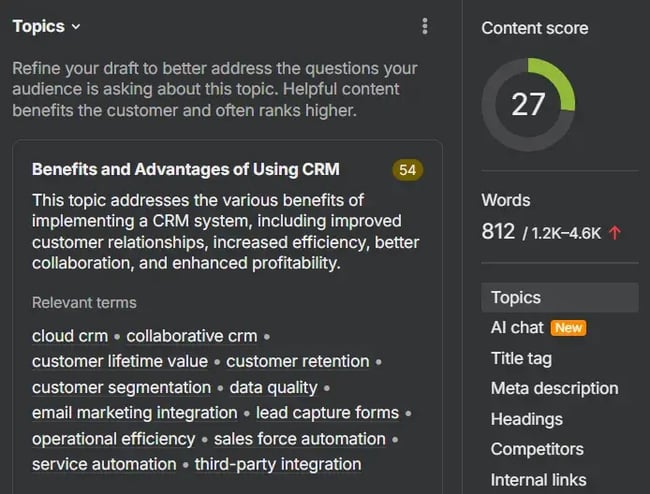
Task: Expand the Topics dropdown chevron
Action: pos(76,27)
